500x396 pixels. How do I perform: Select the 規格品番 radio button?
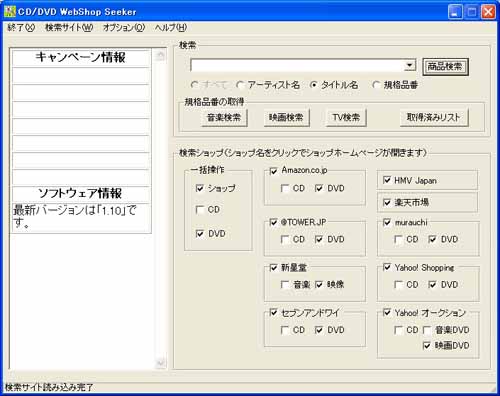(395, 85)
